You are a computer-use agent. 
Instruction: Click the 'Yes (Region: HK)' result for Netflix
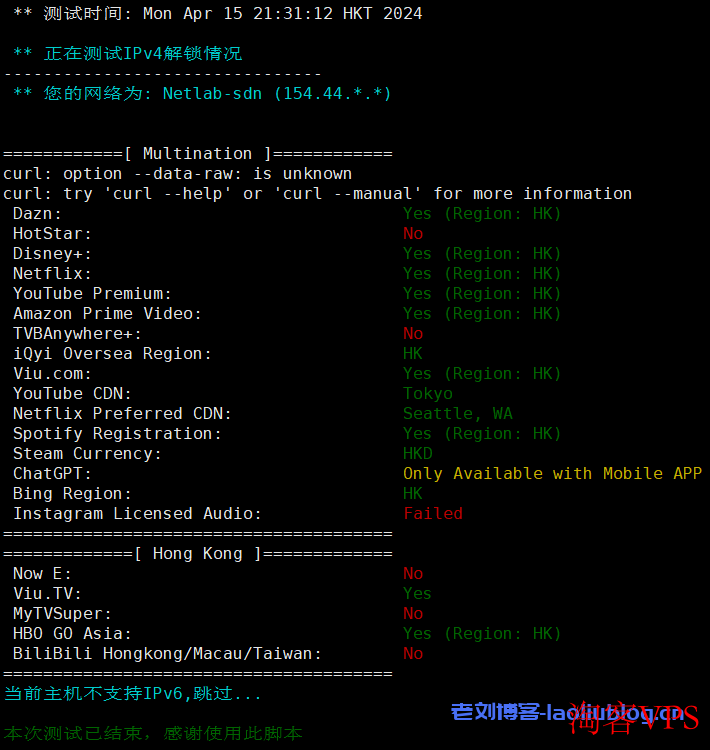[x=482, y=274]
